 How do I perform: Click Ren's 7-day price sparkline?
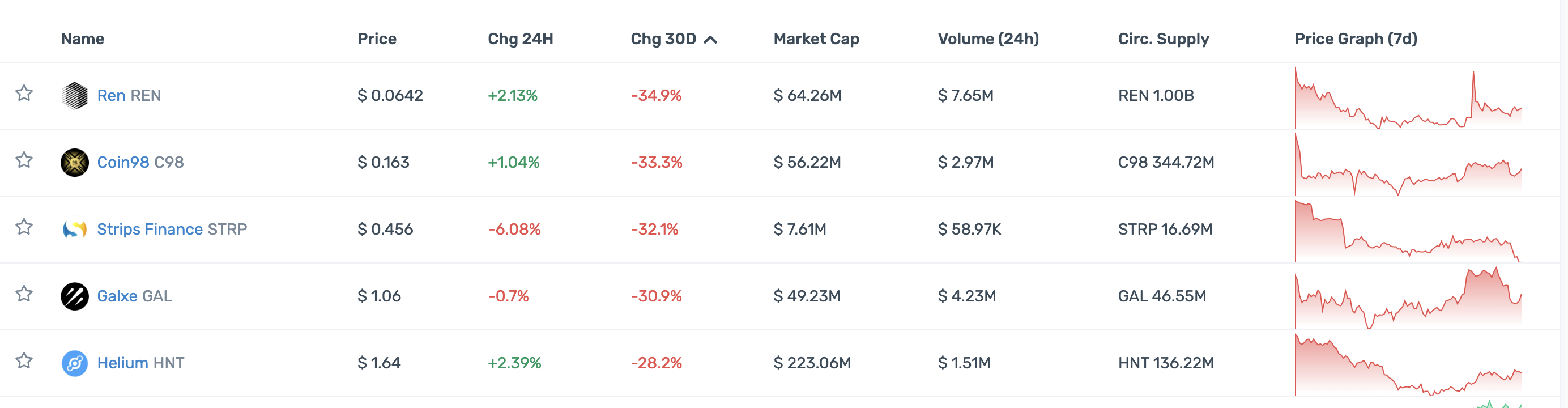point(1407,97)
